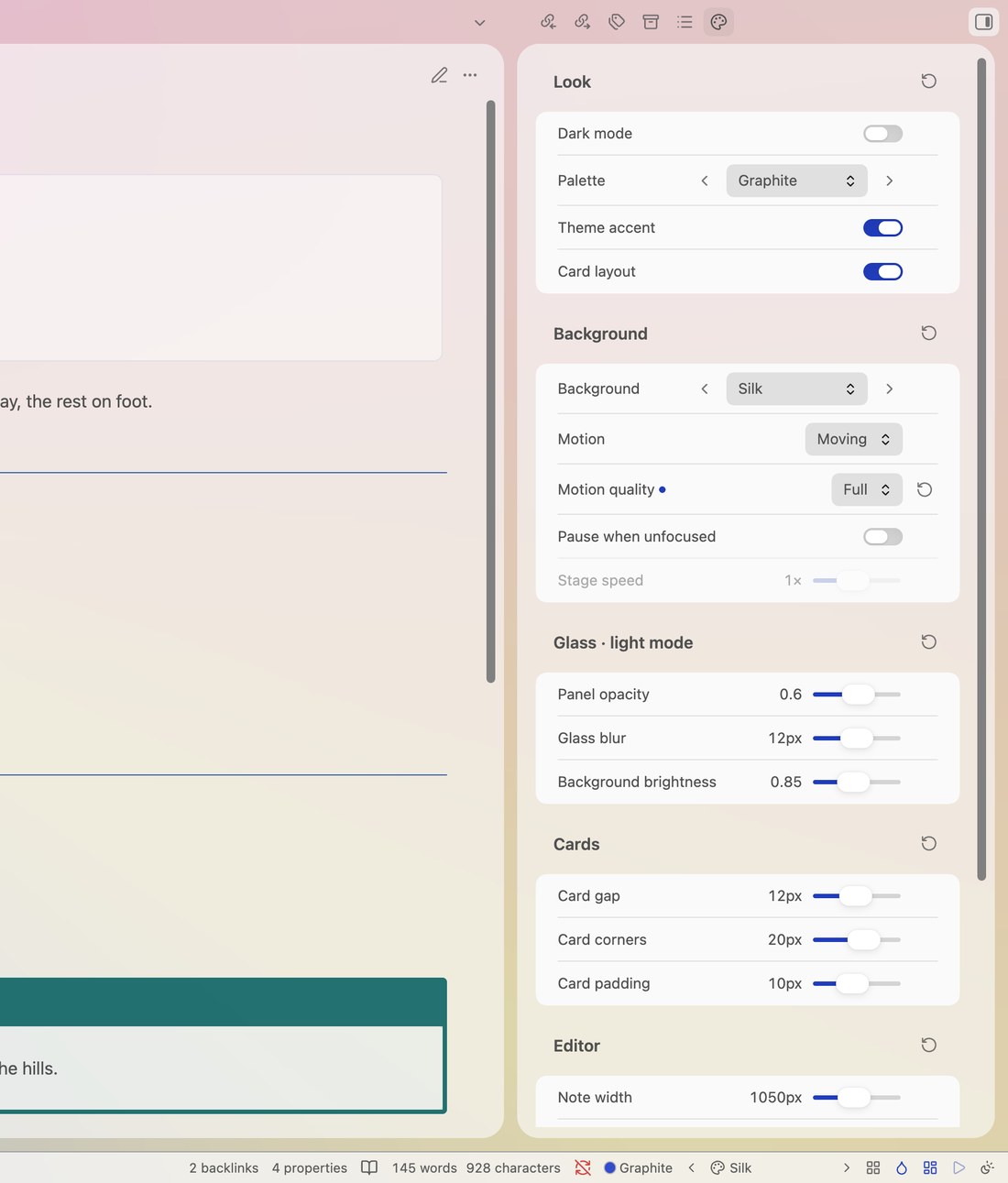Screen dimensions: 1008x1183
Task: Click the empty card box in the note
Action: point(221,268)
